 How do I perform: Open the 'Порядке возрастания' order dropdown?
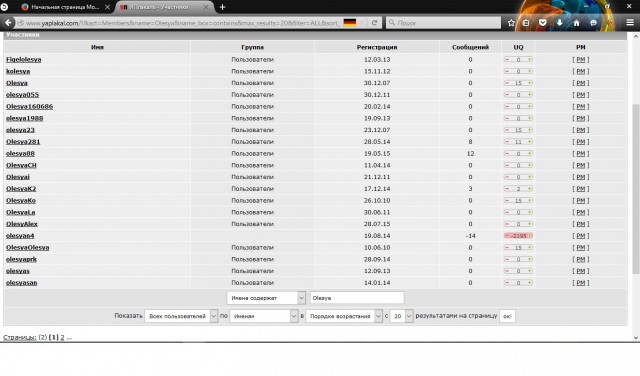pos(344,316)
